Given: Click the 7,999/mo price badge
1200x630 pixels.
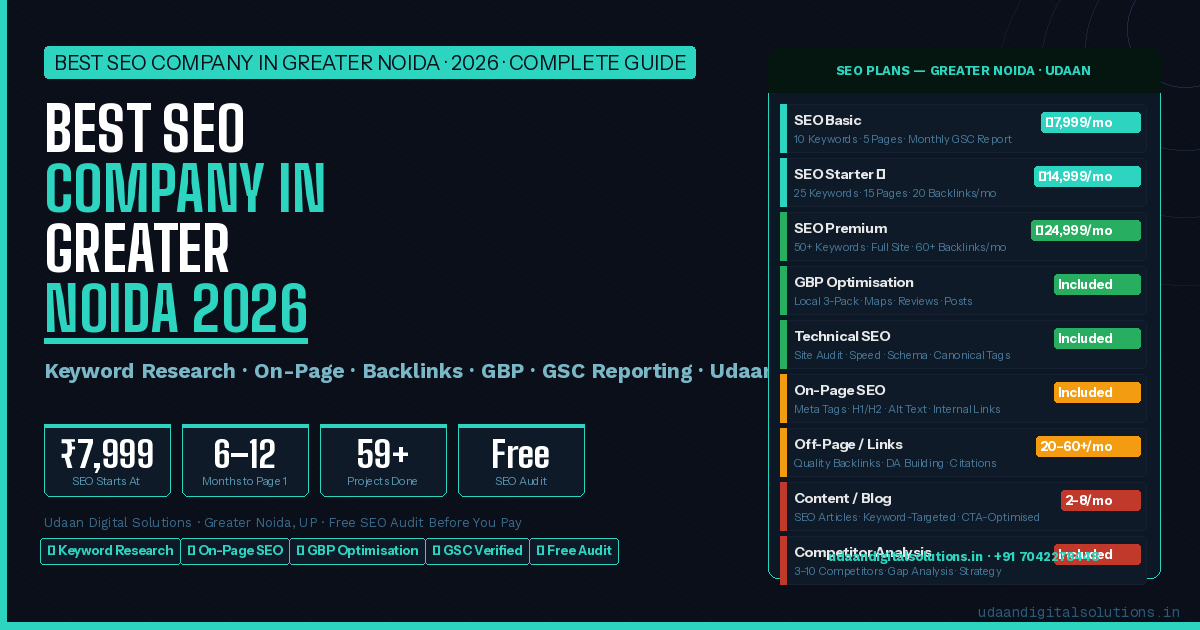Looking at the screenshot, I should (1090, 122).
